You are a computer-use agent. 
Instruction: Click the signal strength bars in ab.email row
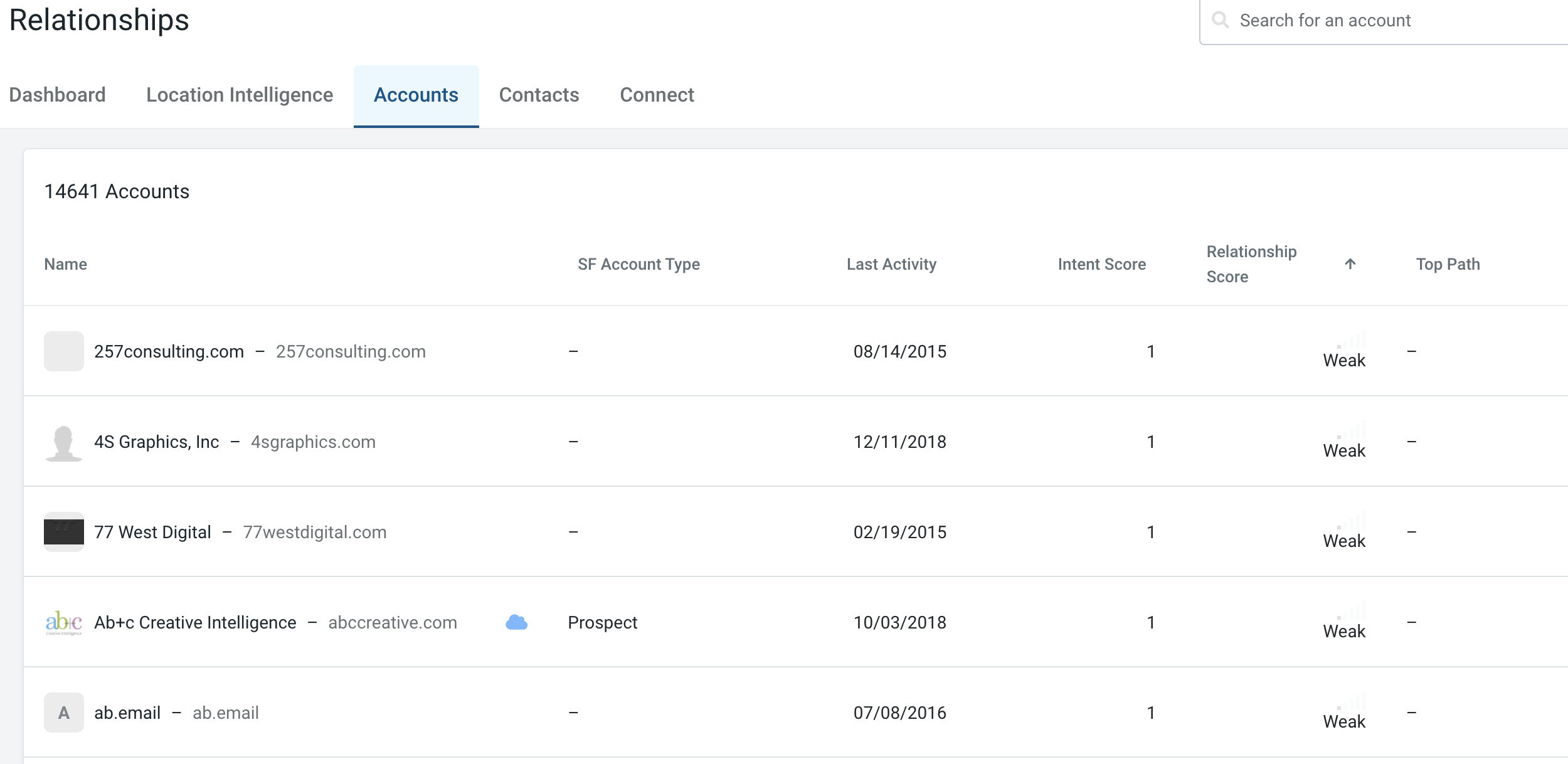click(1352, 701)
